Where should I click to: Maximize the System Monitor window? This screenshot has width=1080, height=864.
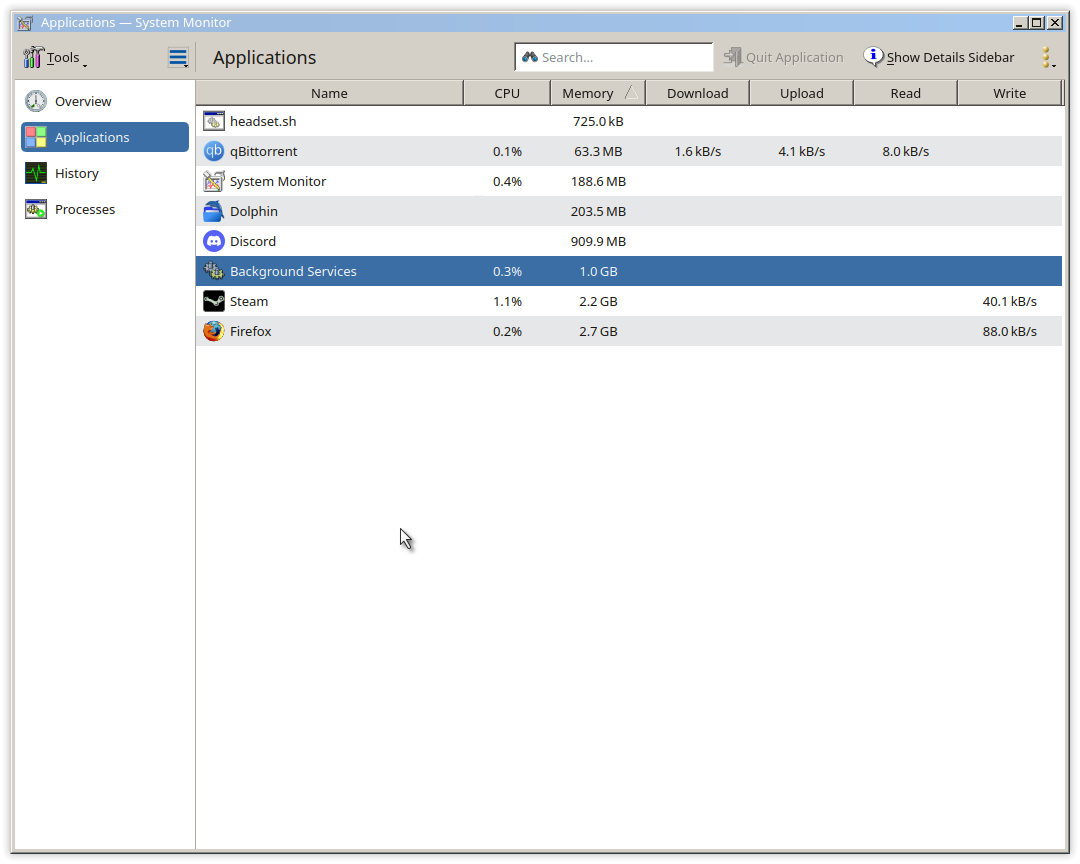(1037, 23)
